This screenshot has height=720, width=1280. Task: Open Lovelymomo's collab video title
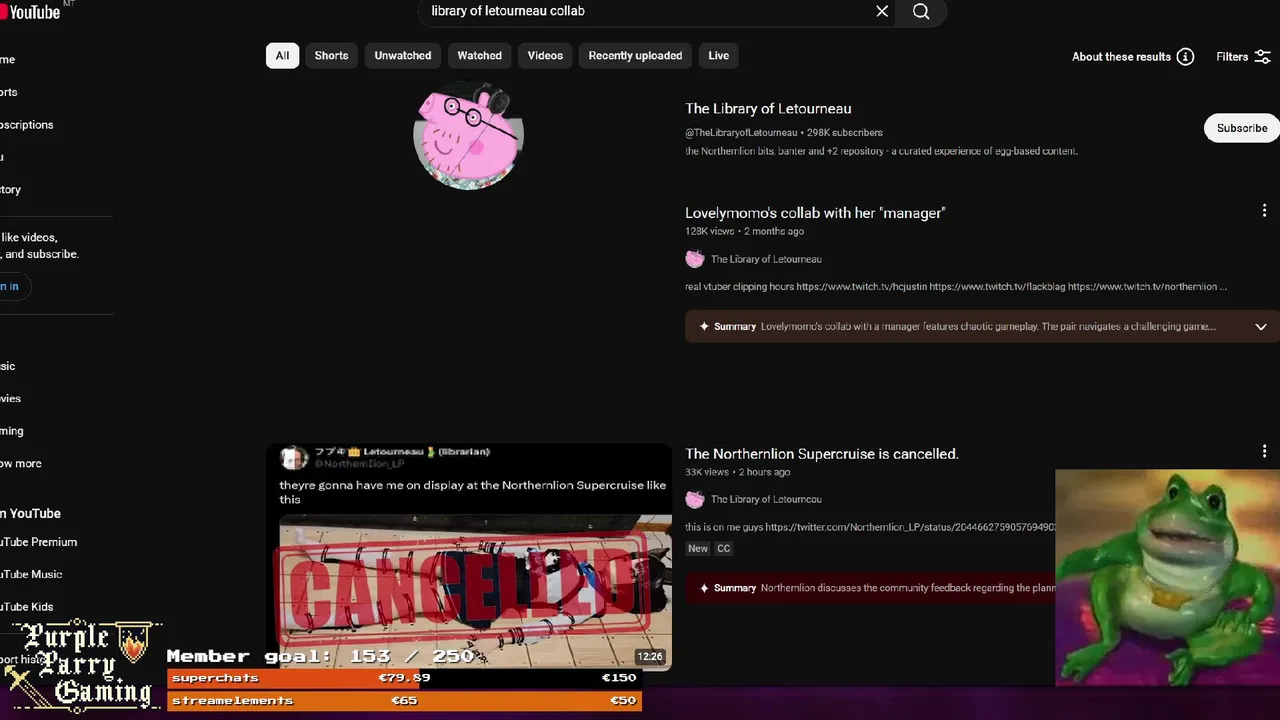815,213
